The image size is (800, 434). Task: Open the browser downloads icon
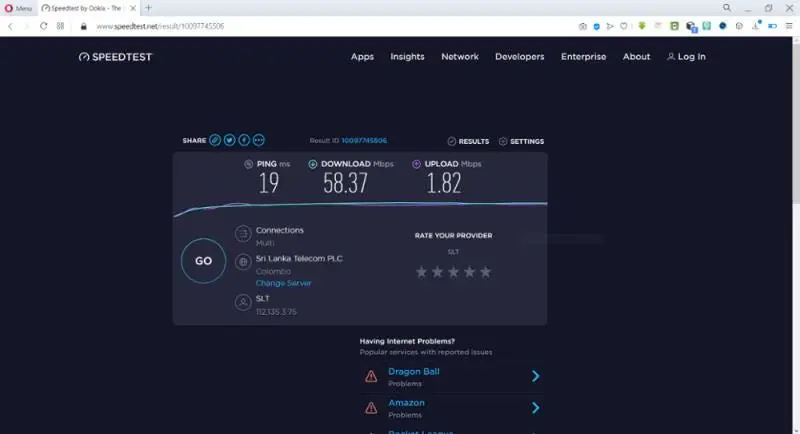coord(756,25)
